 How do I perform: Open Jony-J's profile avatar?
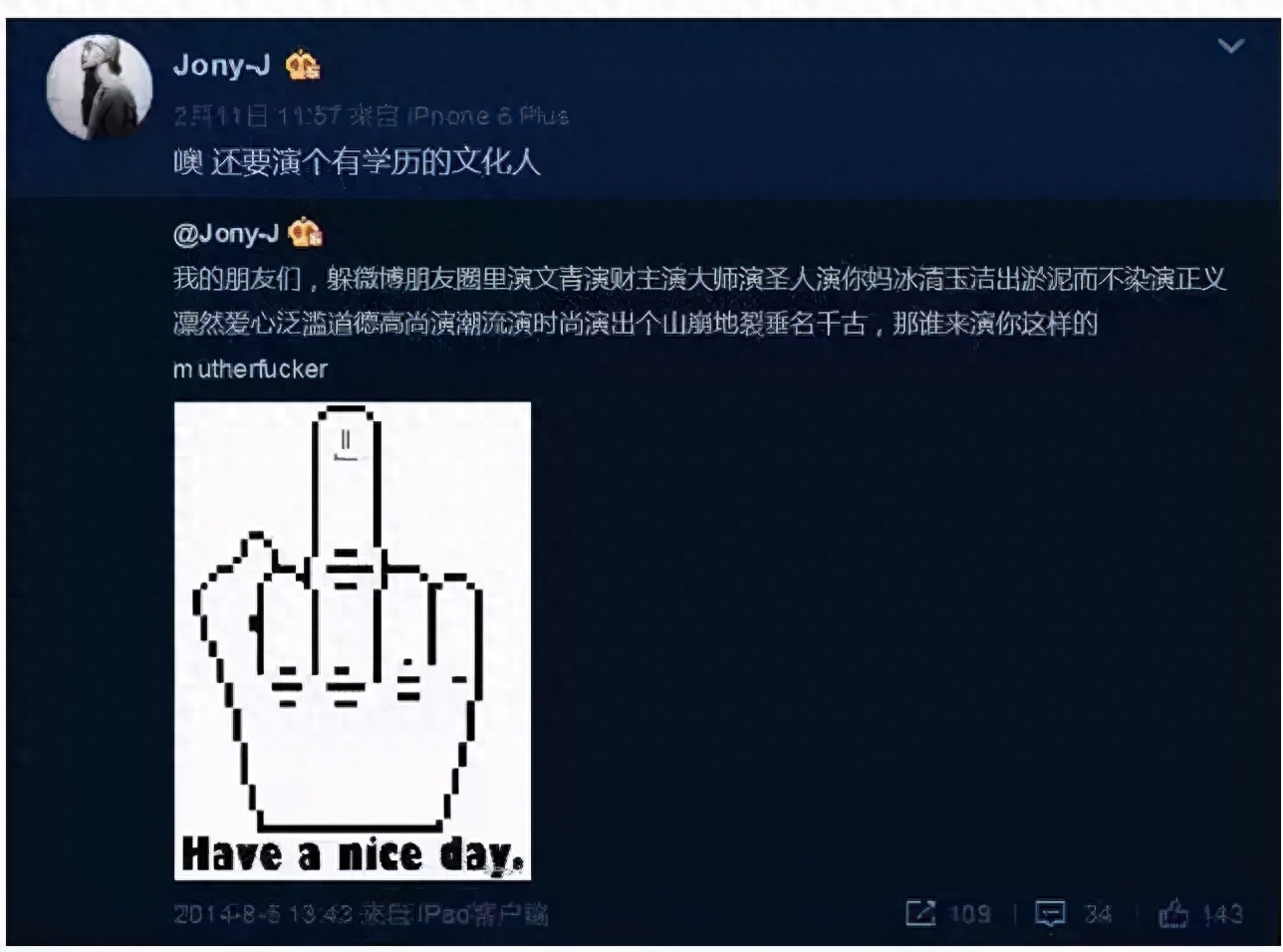99,87
